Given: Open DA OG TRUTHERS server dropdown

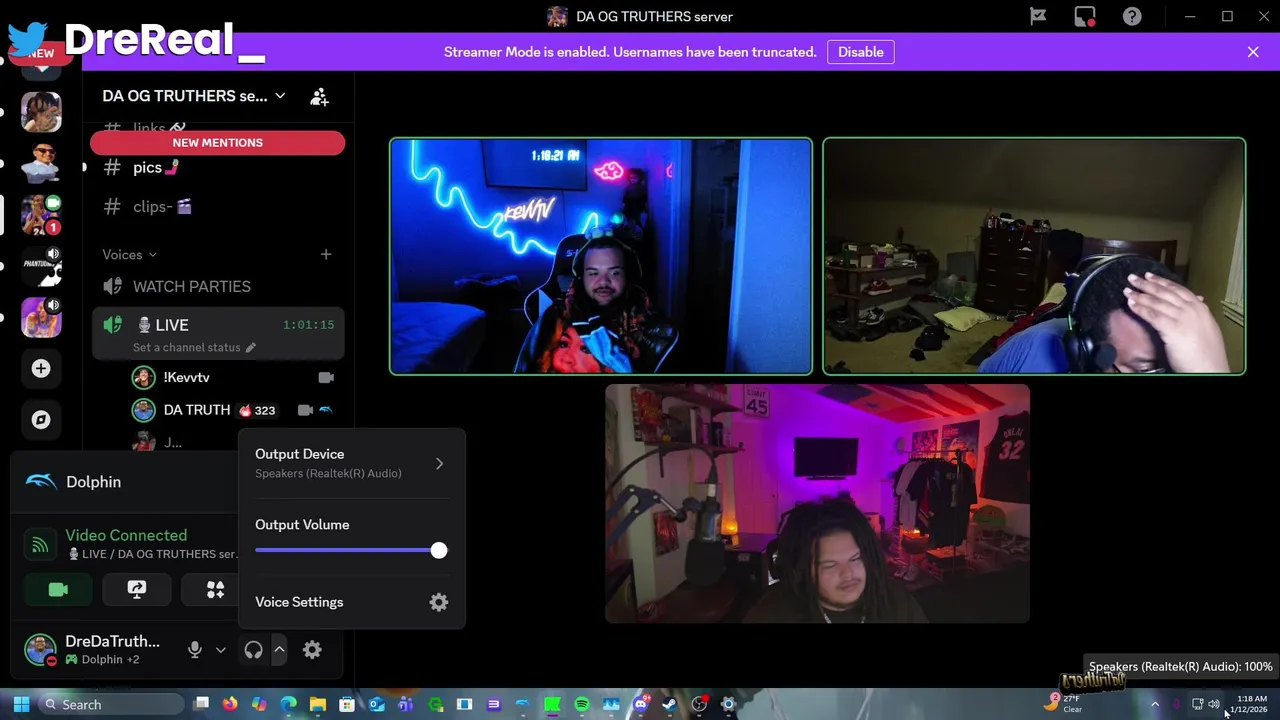Looking at the screenshot, I should tap(194, 96).
